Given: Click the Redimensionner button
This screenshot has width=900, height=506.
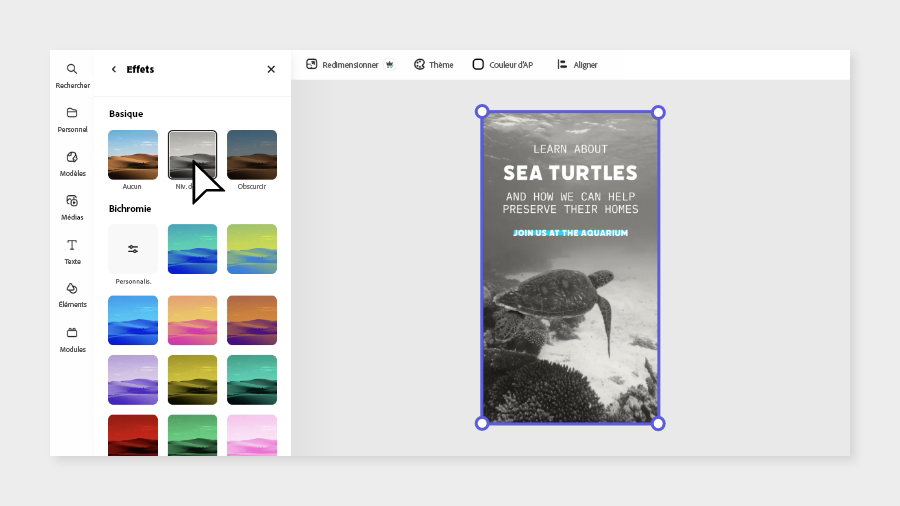Looking at the screenshot, I should [x=343, y=65].
